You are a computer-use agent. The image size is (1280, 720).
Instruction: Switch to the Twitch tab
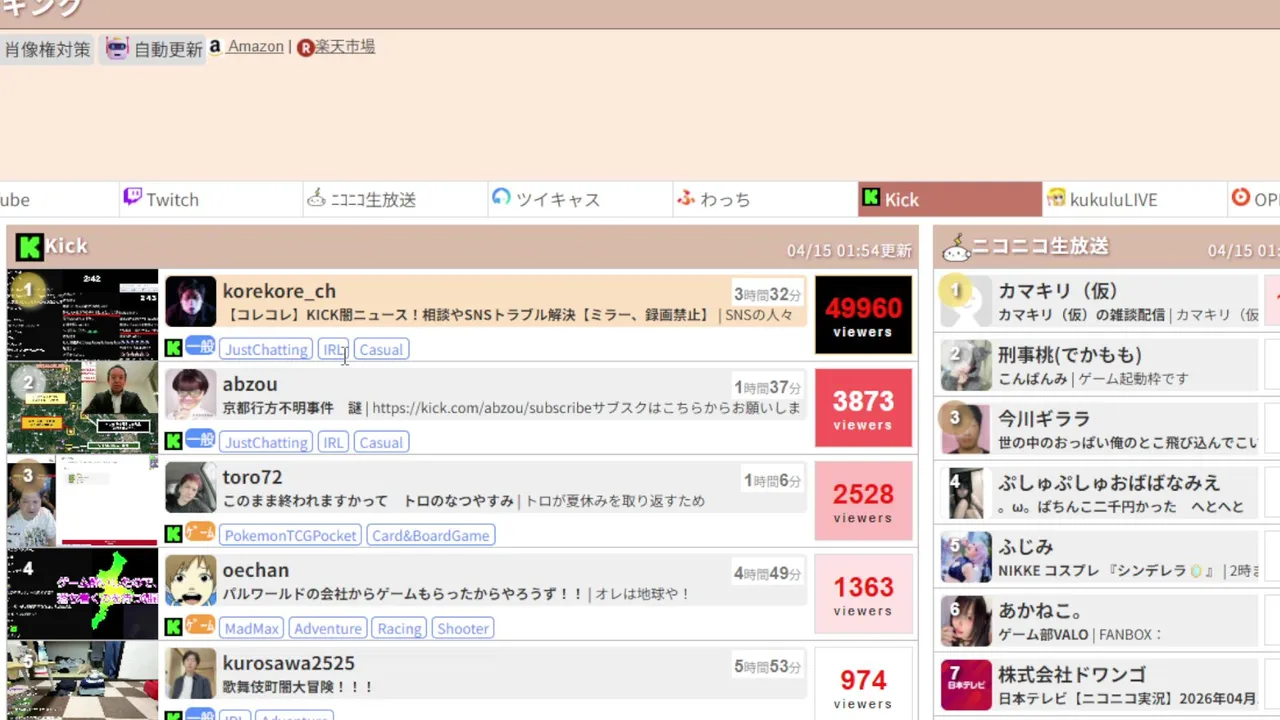pos(210,199)
